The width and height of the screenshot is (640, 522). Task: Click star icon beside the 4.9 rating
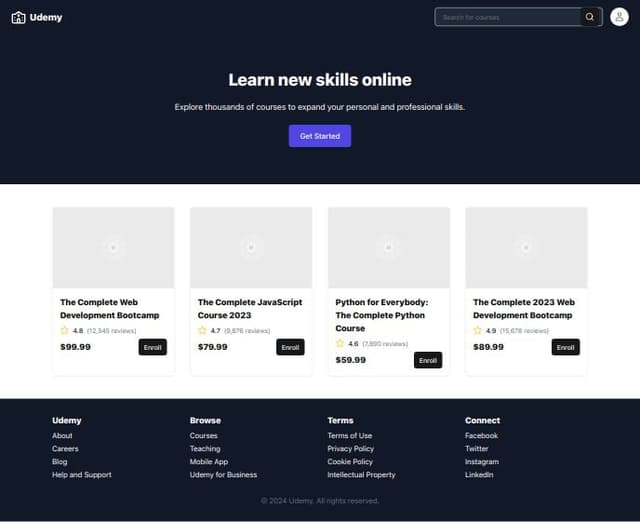point(478,330)
